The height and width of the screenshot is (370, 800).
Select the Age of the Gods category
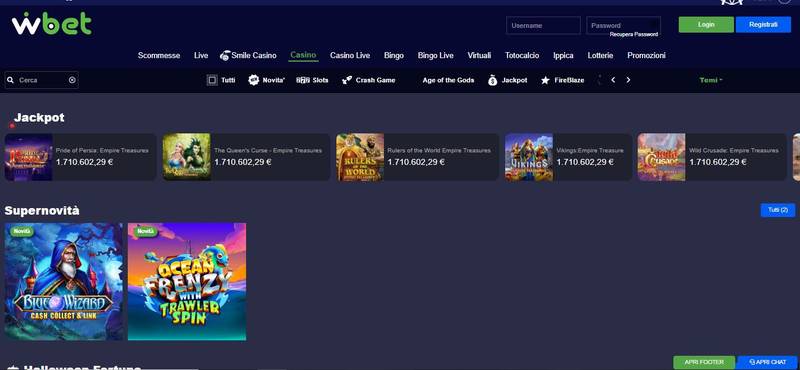[x=448, y=80]
